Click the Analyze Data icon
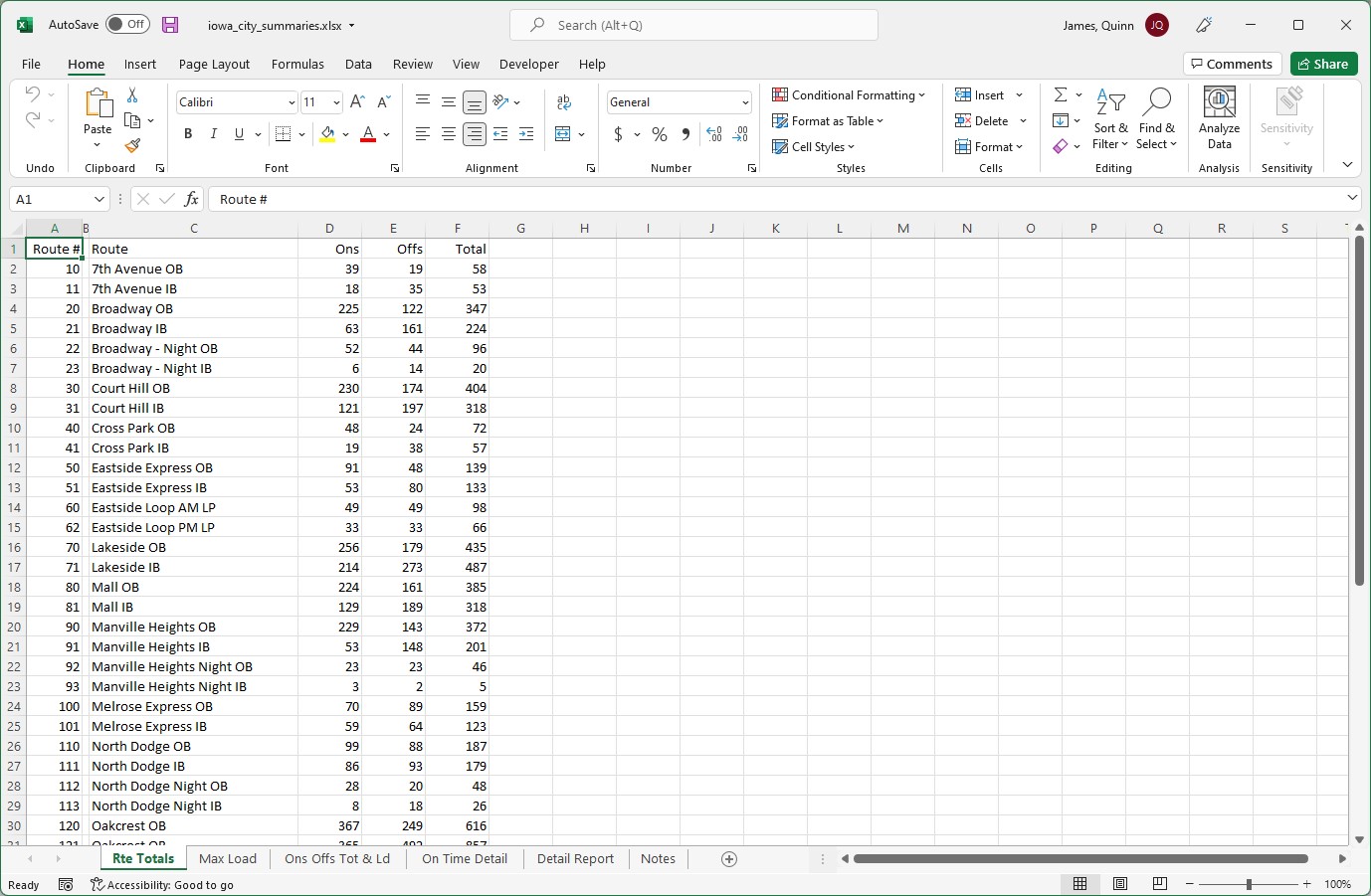1371x896 pixels. click(1219, 118)
